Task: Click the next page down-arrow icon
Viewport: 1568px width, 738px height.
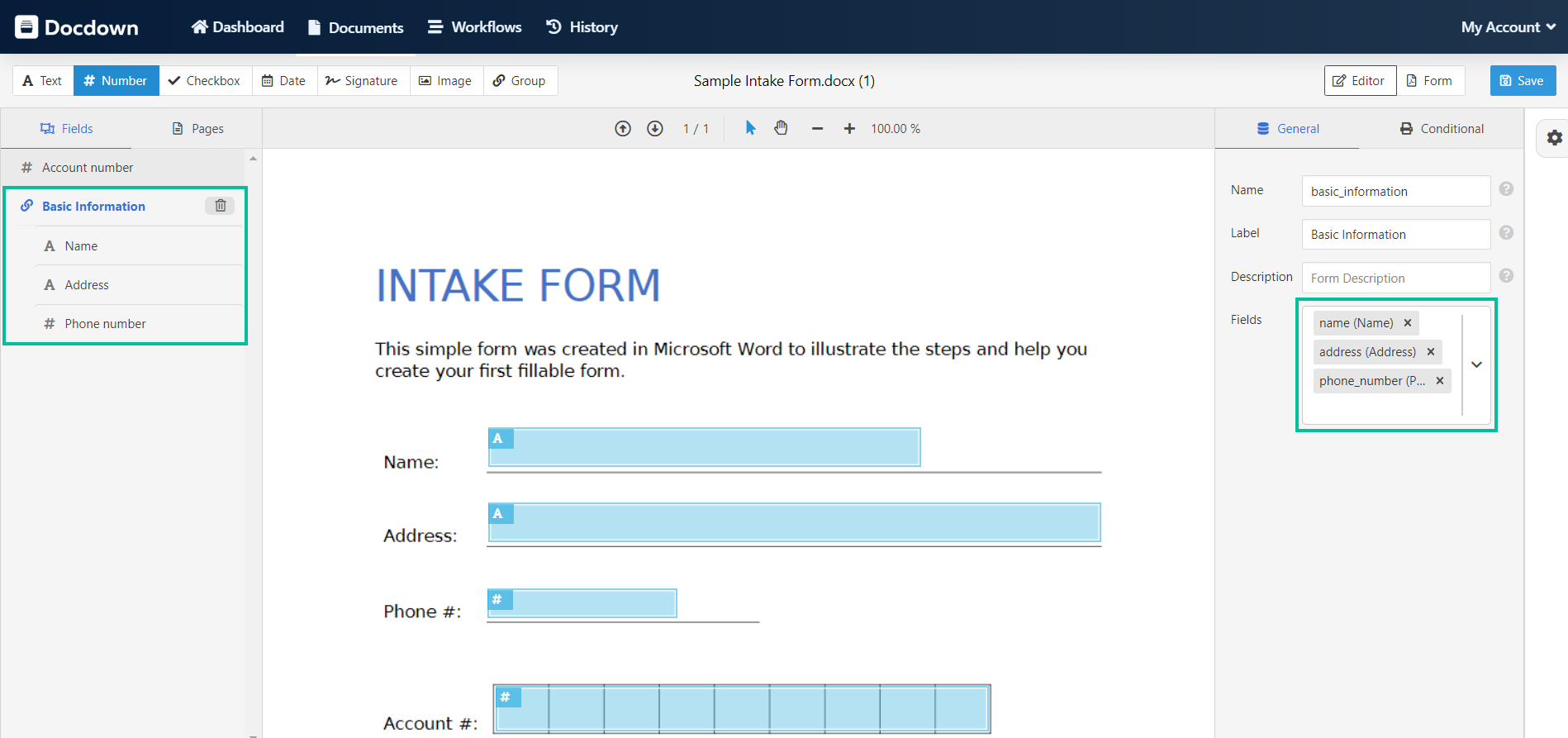Action: coord(655,129)
